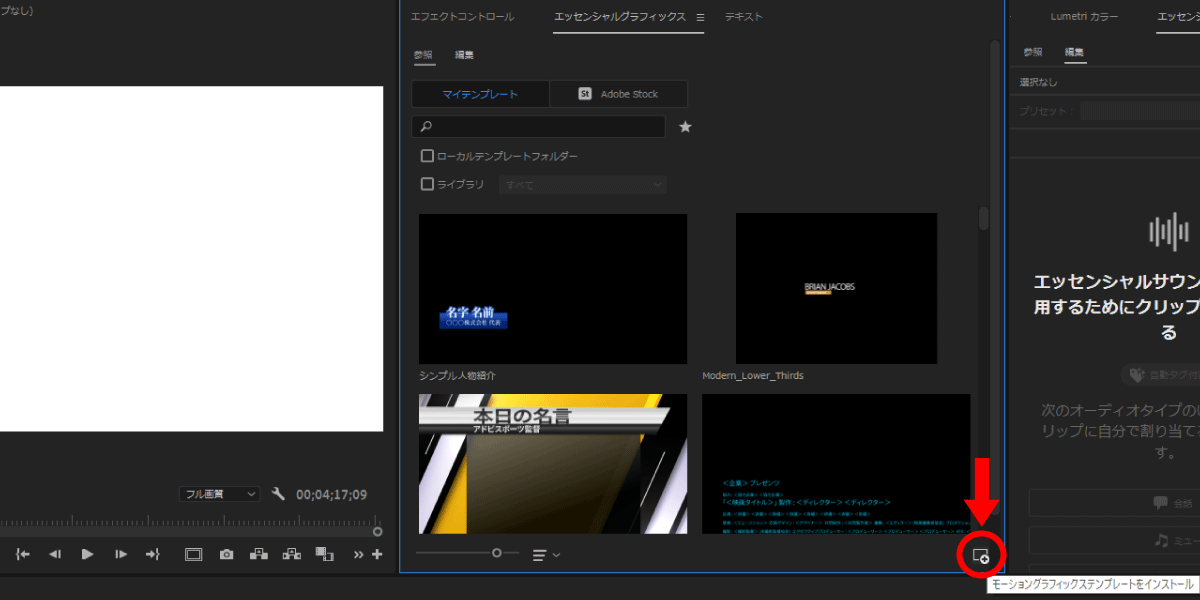Click the 会話 audio type button

(x=1114, y=503)
